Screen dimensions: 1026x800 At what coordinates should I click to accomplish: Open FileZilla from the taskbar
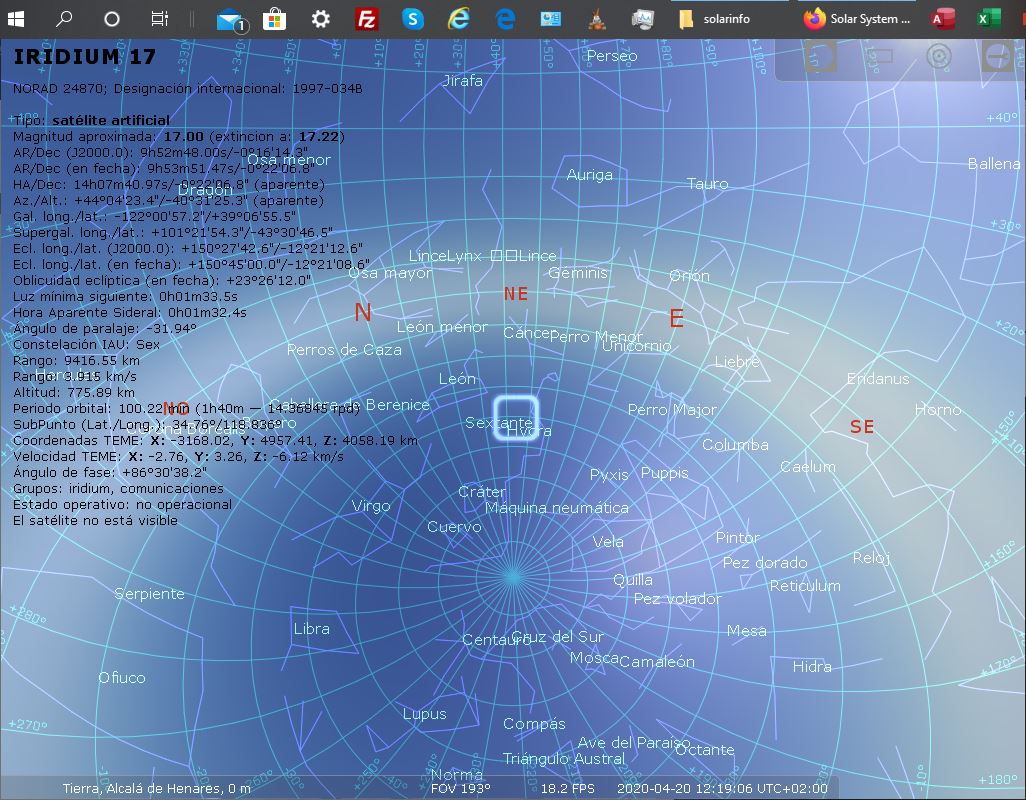pos(367,19)
